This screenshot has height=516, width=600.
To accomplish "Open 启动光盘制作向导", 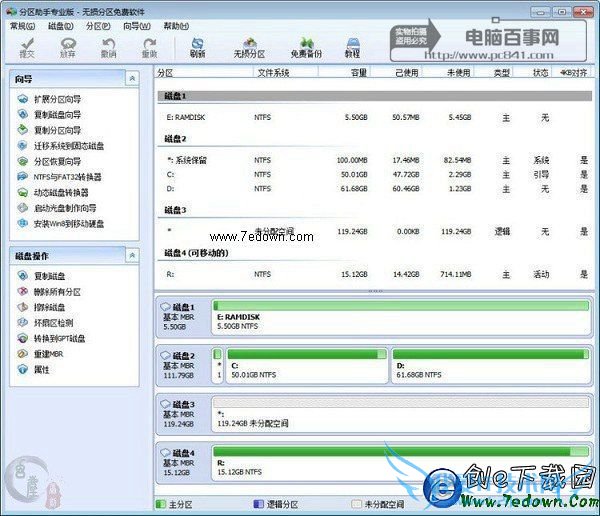I will (57, 208).
